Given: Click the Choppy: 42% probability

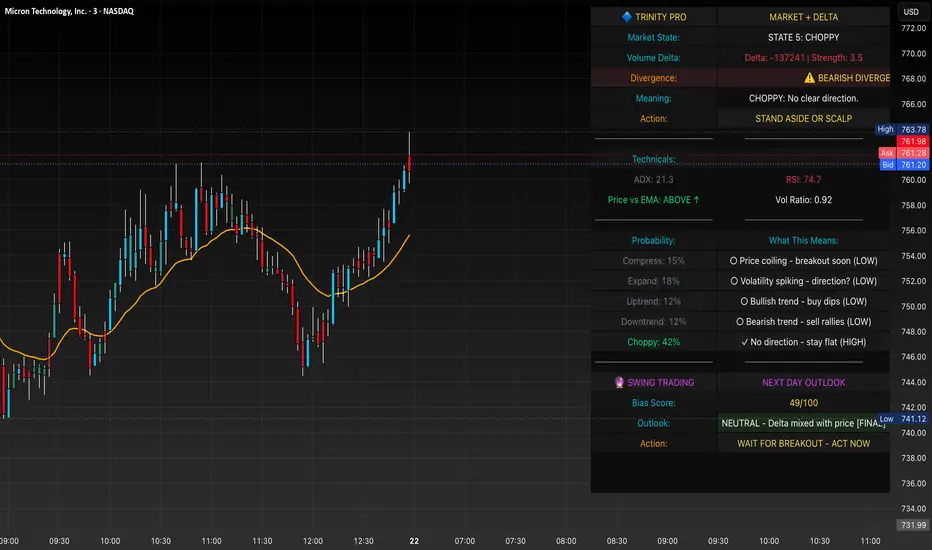Looking at the screenshot, I should (x=653, y=342).
